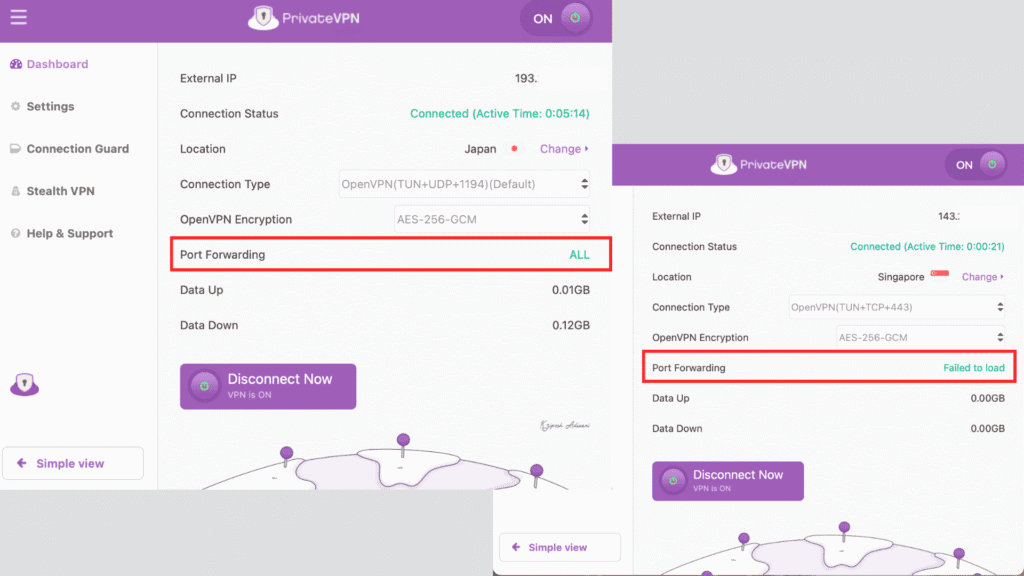1024x576 pixels.
Task: Click the Stealth VPN lock icon
Action: (16, 191)
